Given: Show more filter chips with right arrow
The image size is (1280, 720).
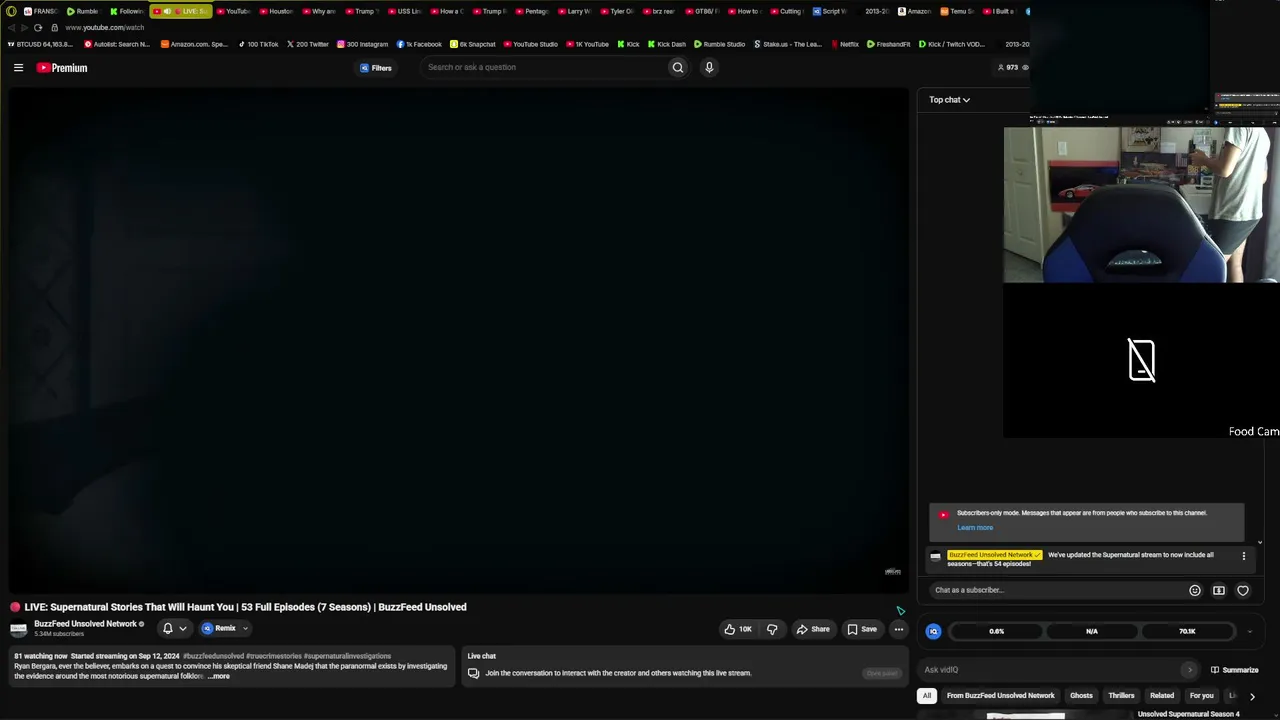Looking at the screenshot, I should 1252,696.
